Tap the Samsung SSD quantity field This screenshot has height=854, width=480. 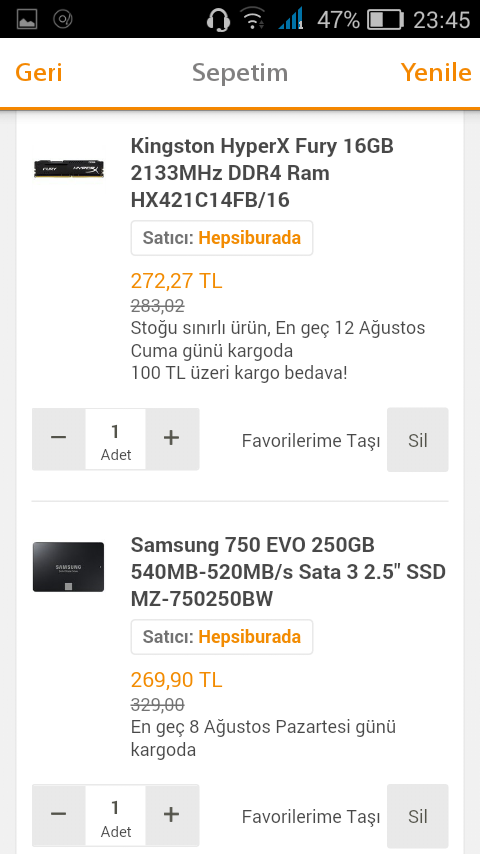pos(116,815)
